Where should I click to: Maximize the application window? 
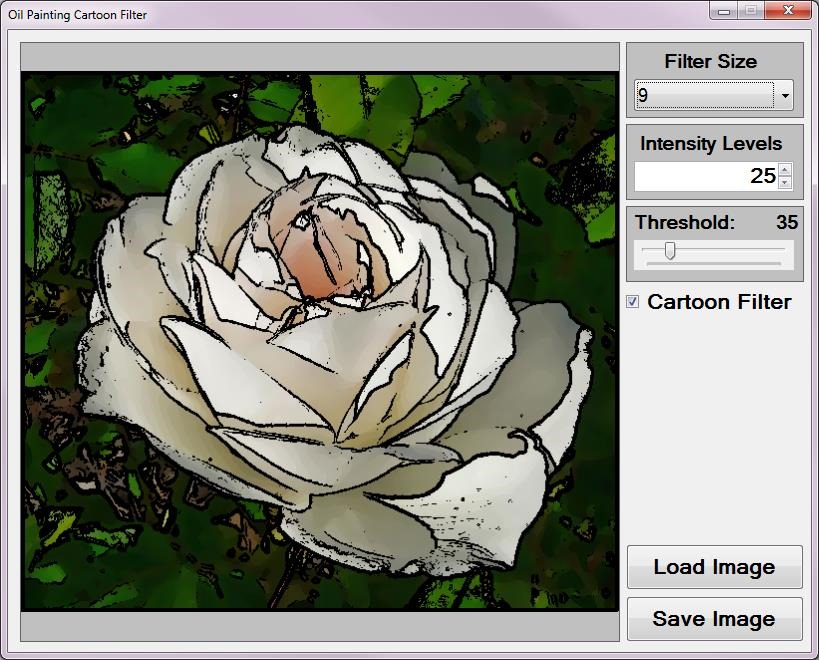point(750,10)
